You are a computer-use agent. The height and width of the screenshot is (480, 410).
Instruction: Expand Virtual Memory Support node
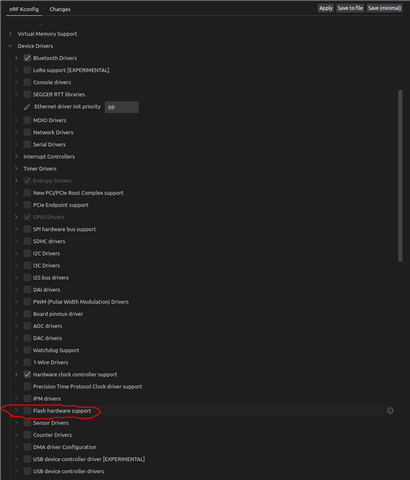coord(10,34)
